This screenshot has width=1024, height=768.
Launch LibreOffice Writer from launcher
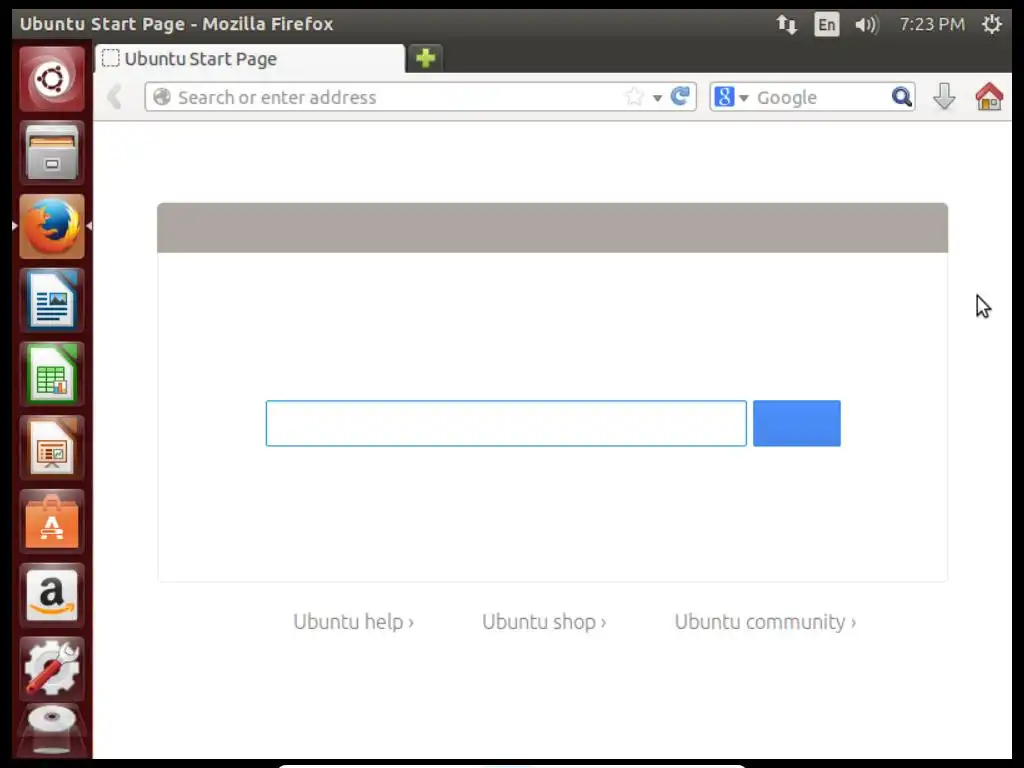click(52, 300)
